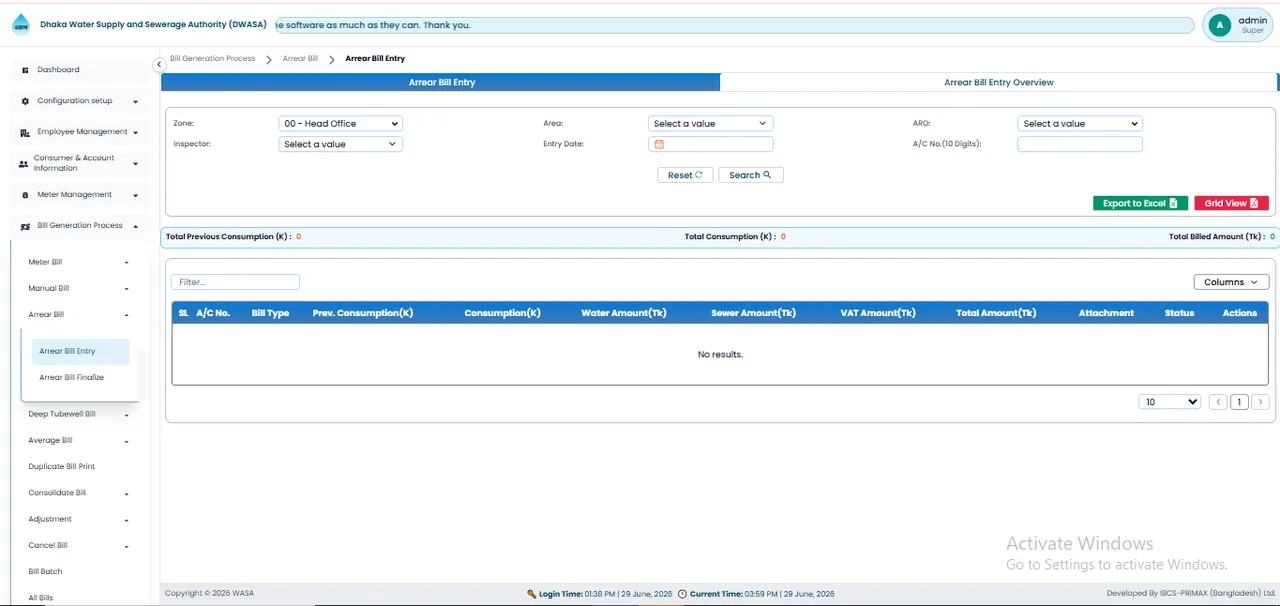Image resolution: width=1280 pixels, height=606 pixels.
Task: Expand the Adjustment submenu
Action: pos(126,520)
